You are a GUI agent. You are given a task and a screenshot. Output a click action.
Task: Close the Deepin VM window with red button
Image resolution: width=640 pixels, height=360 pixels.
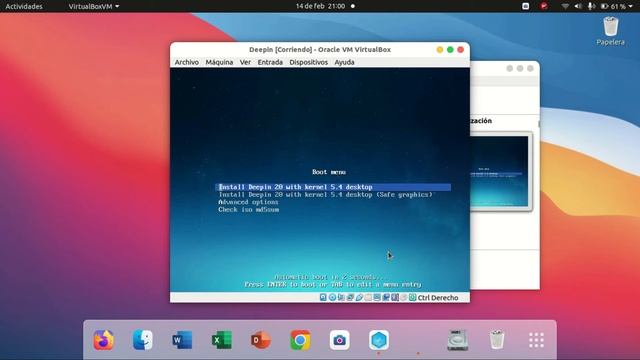pos(461,49)
